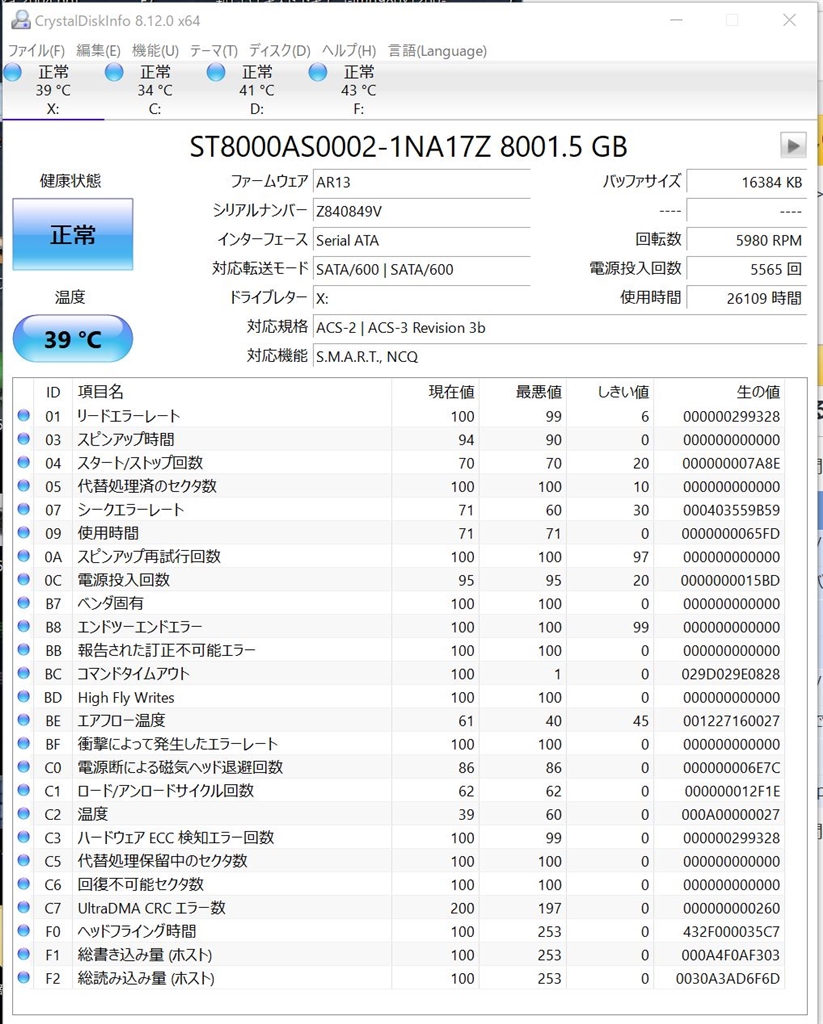
Task: Open the 言語(Language) menu
Action: point(437,50)
